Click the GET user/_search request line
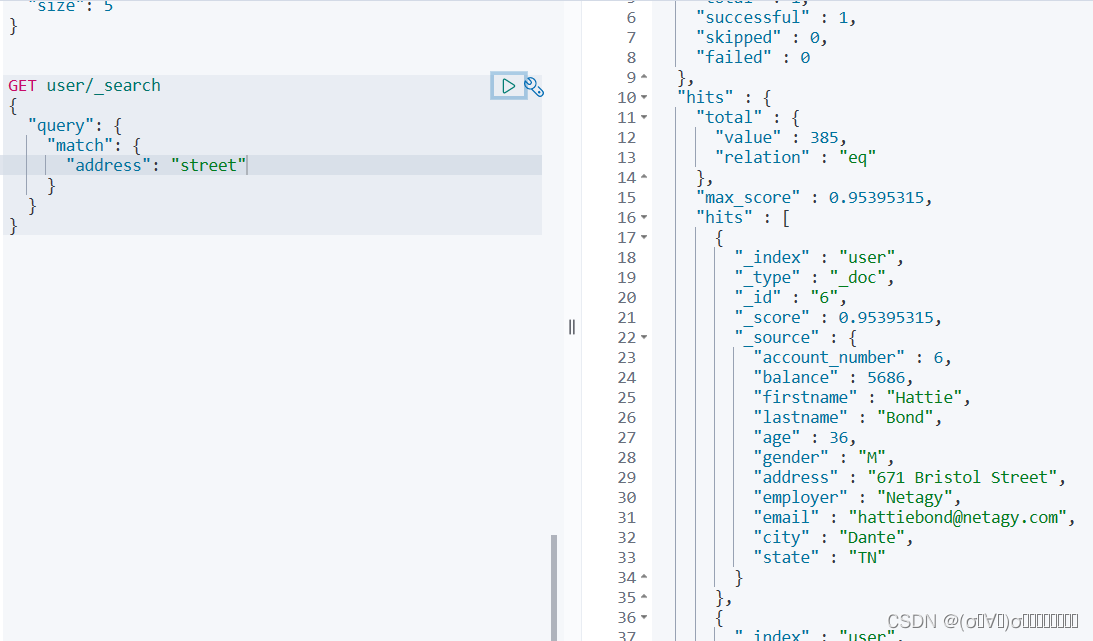This screenshot has width=1093, height=641. 84,85
